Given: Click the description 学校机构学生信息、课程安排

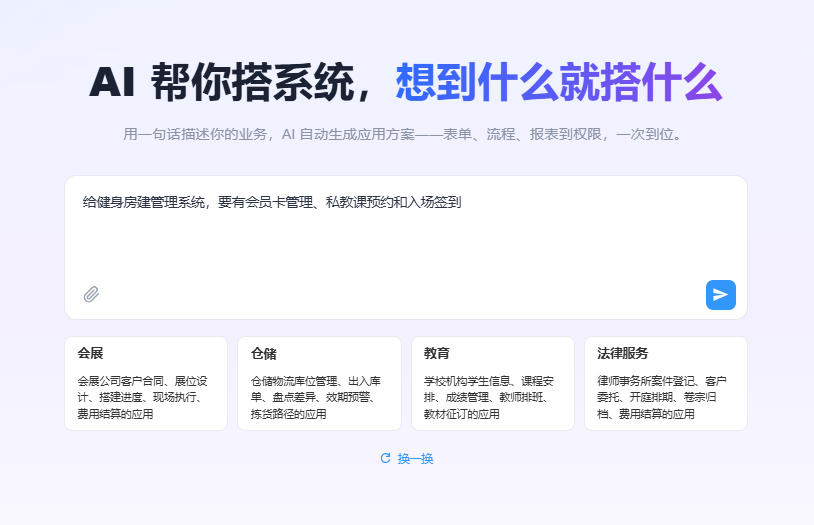Looking at the screenshot, I should (489, 397).
